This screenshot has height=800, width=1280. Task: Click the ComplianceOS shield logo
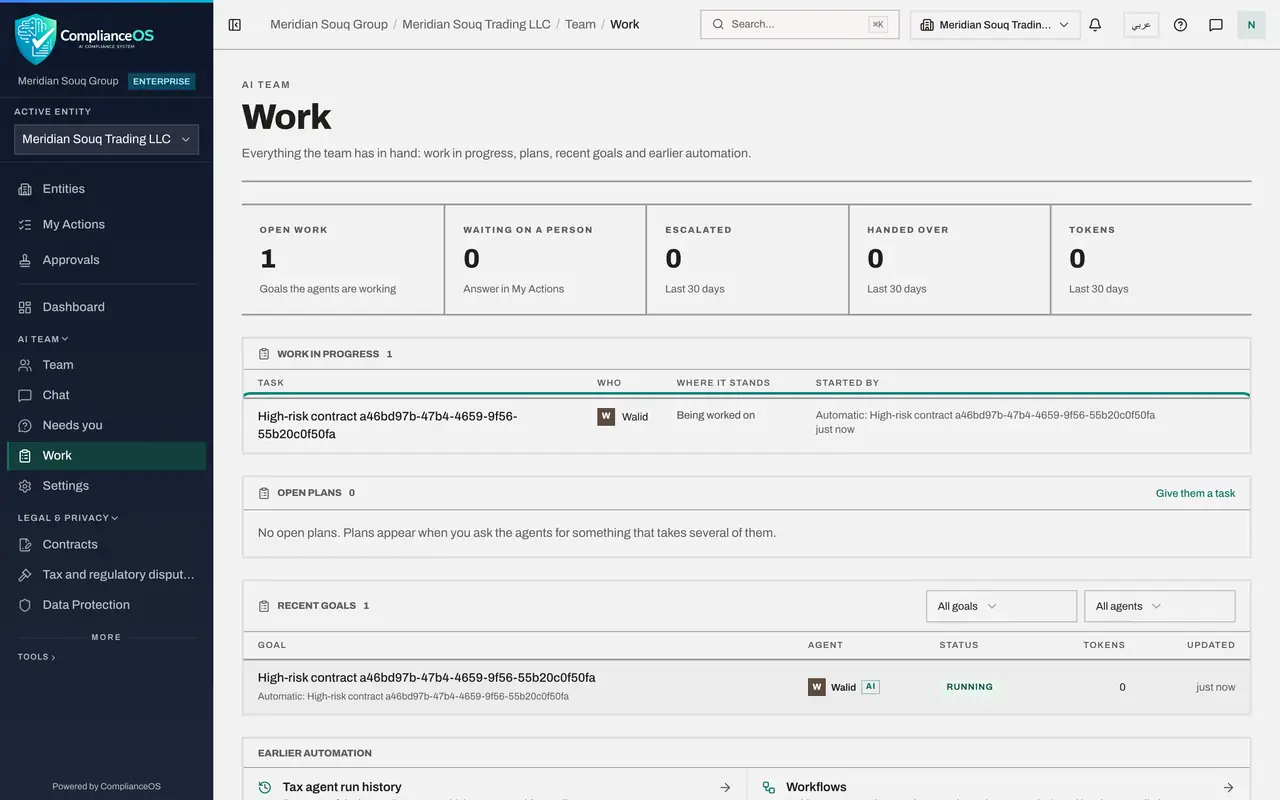35,39
